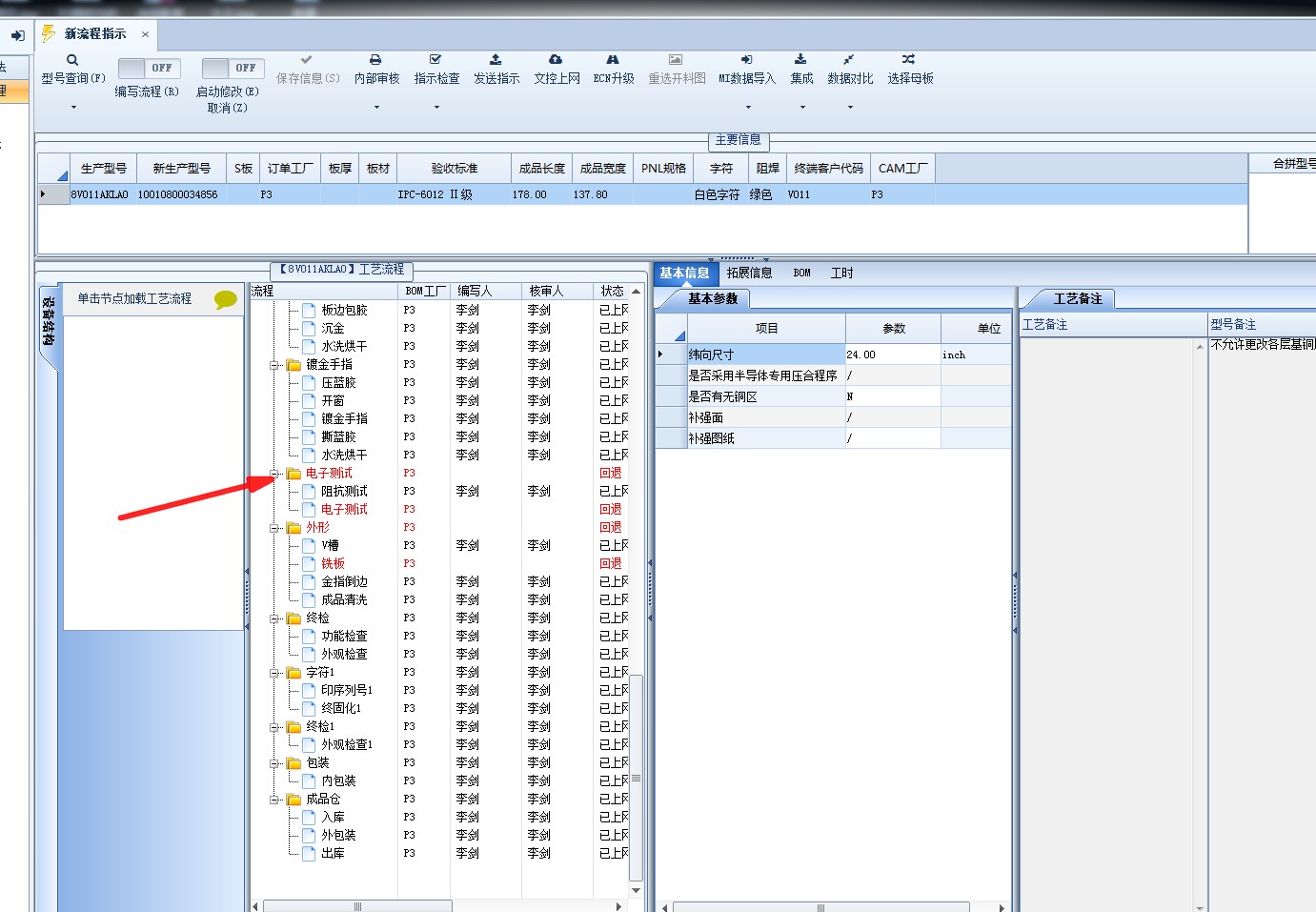Collapse the 外形 tree node

(x=274, y=528)
